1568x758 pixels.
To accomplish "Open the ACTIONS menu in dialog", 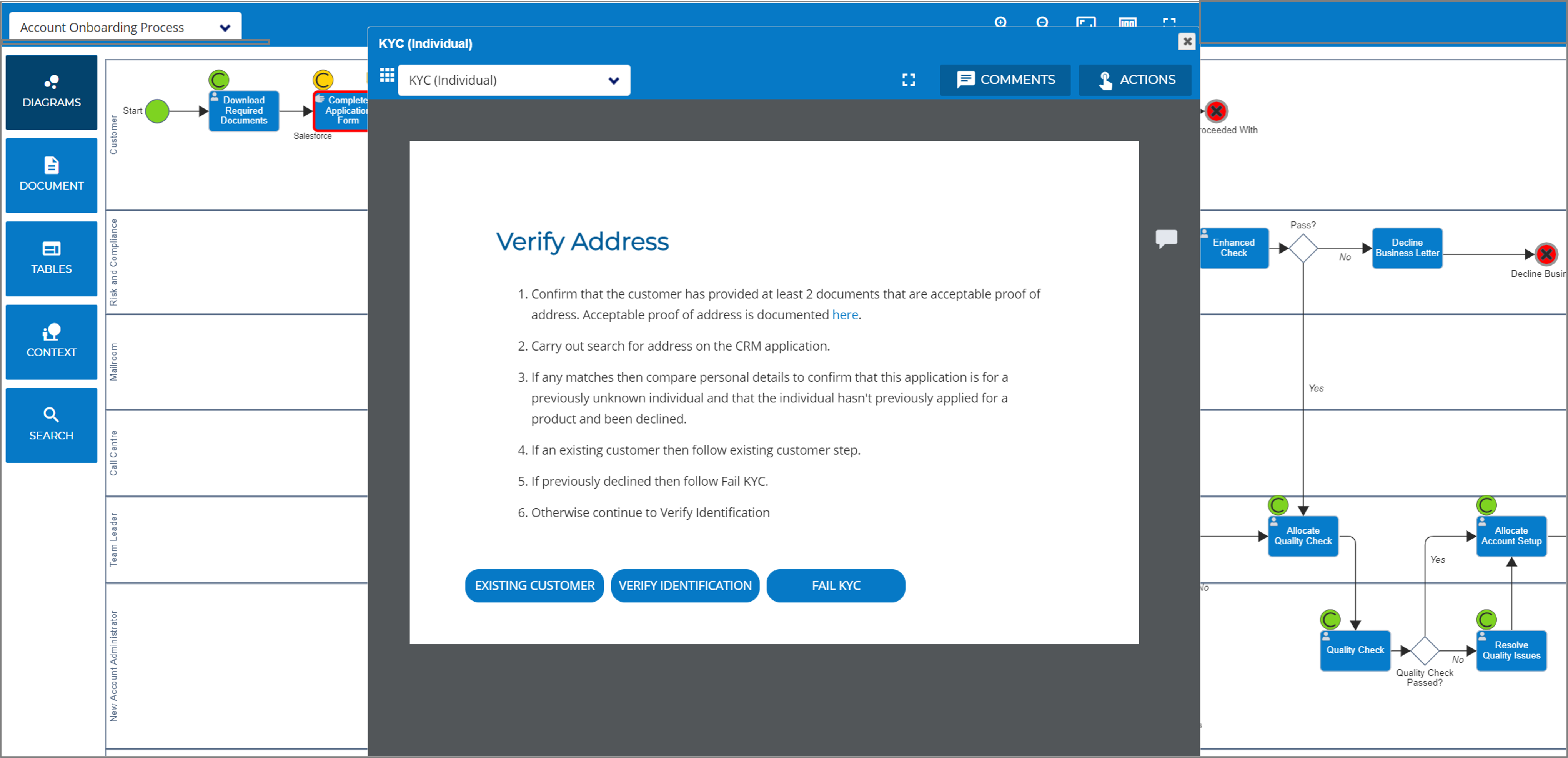I will point(1135,80).
